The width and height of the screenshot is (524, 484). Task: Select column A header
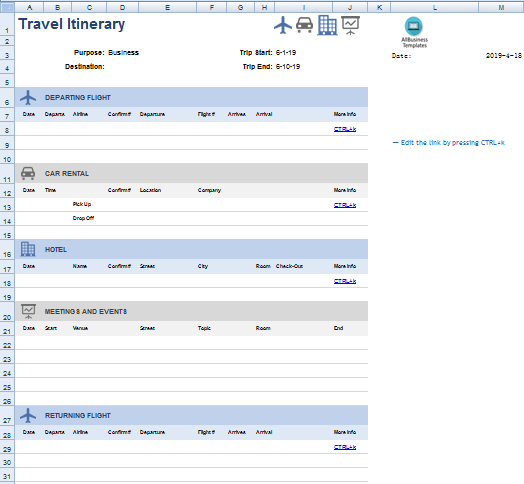29,7
